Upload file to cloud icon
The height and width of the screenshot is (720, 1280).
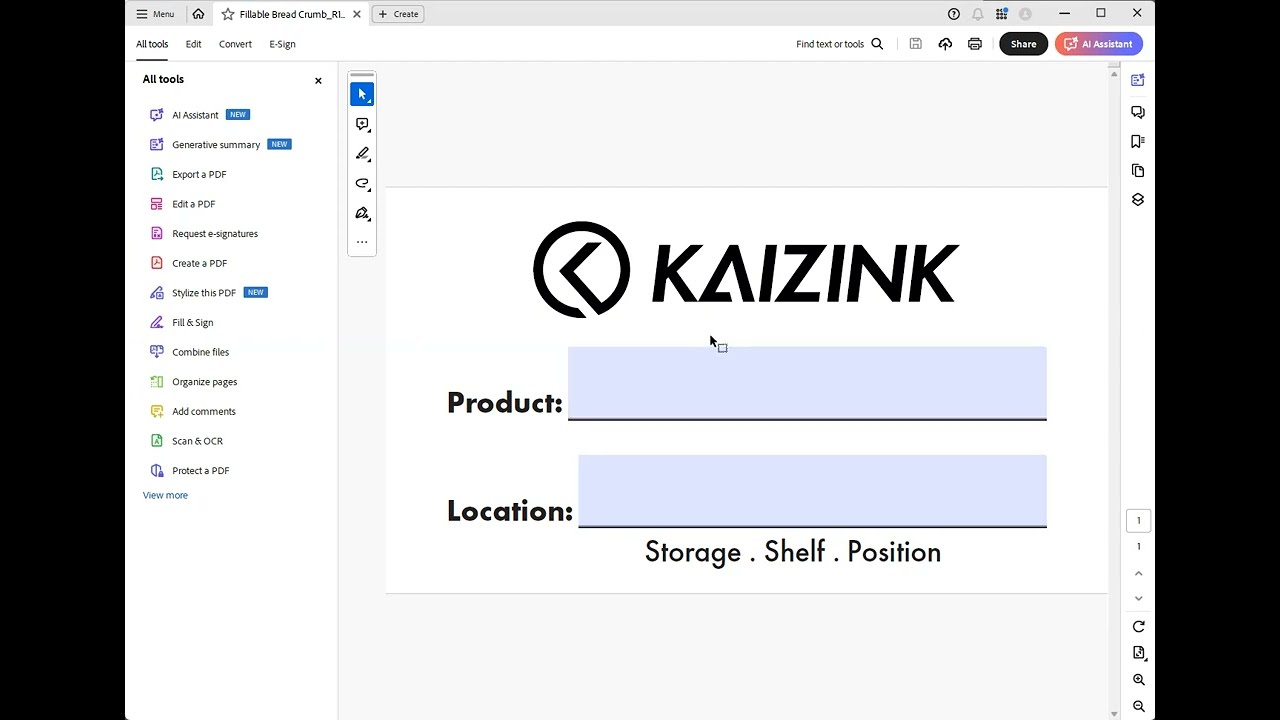[x=945, y=44]
